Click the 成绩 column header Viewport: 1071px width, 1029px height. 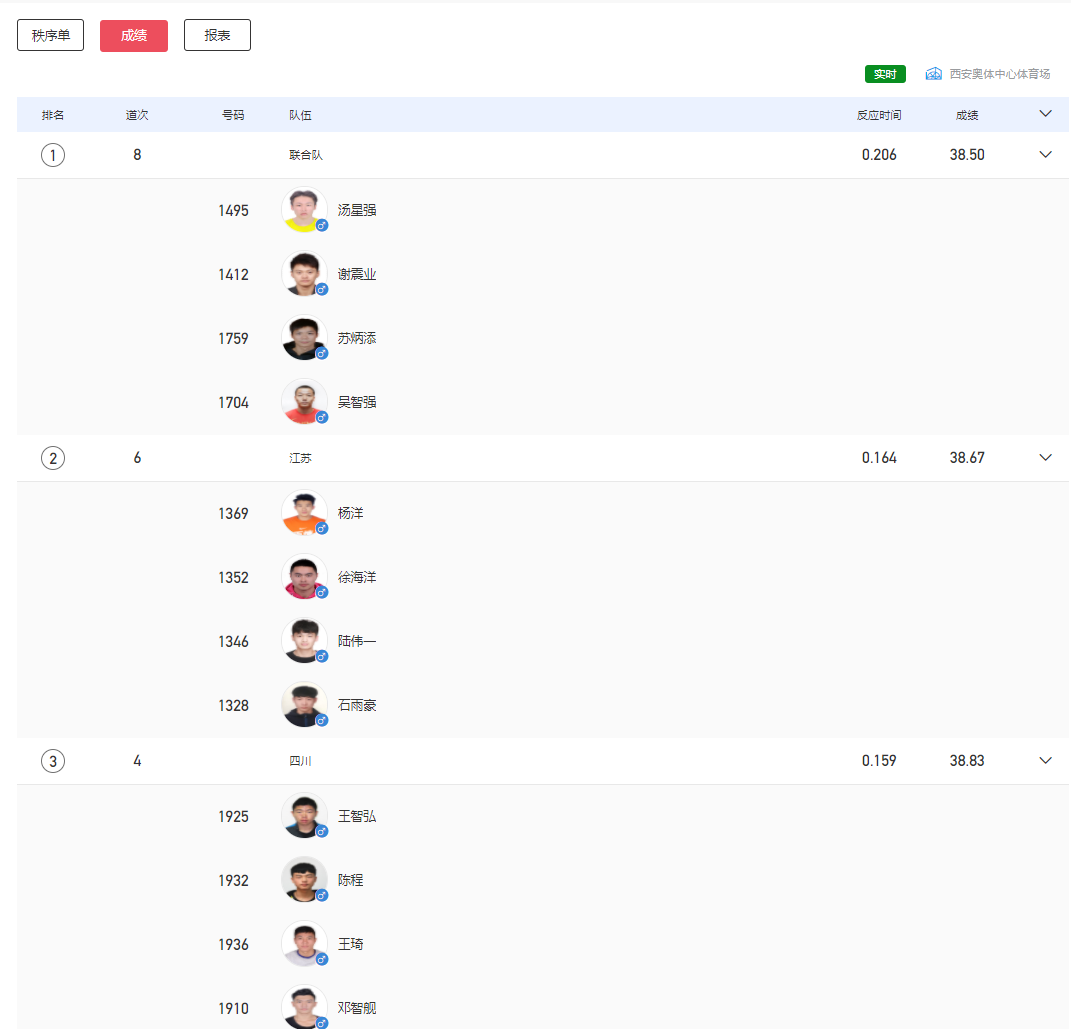(x=967, y=115)
